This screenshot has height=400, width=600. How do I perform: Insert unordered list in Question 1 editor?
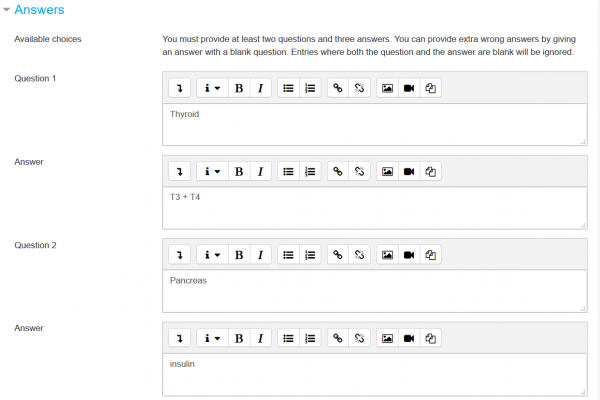[288, 88]
